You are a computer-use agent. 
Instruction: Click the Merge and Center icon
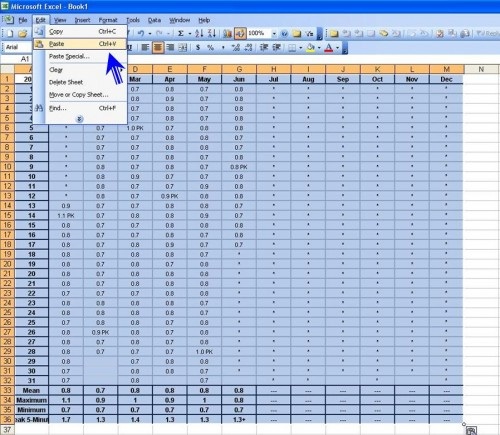point(183,48)
